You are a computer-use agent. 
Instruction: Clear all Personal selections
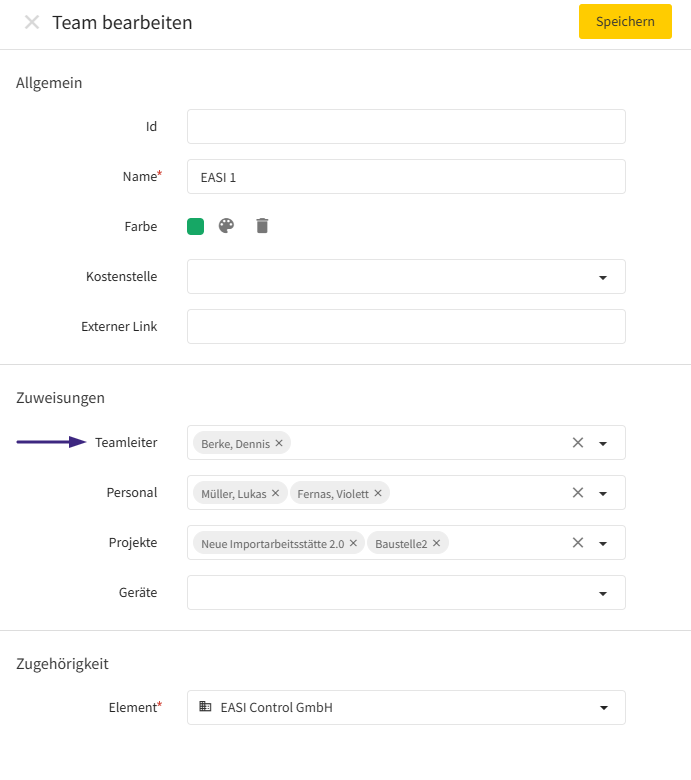coord(578,493)
